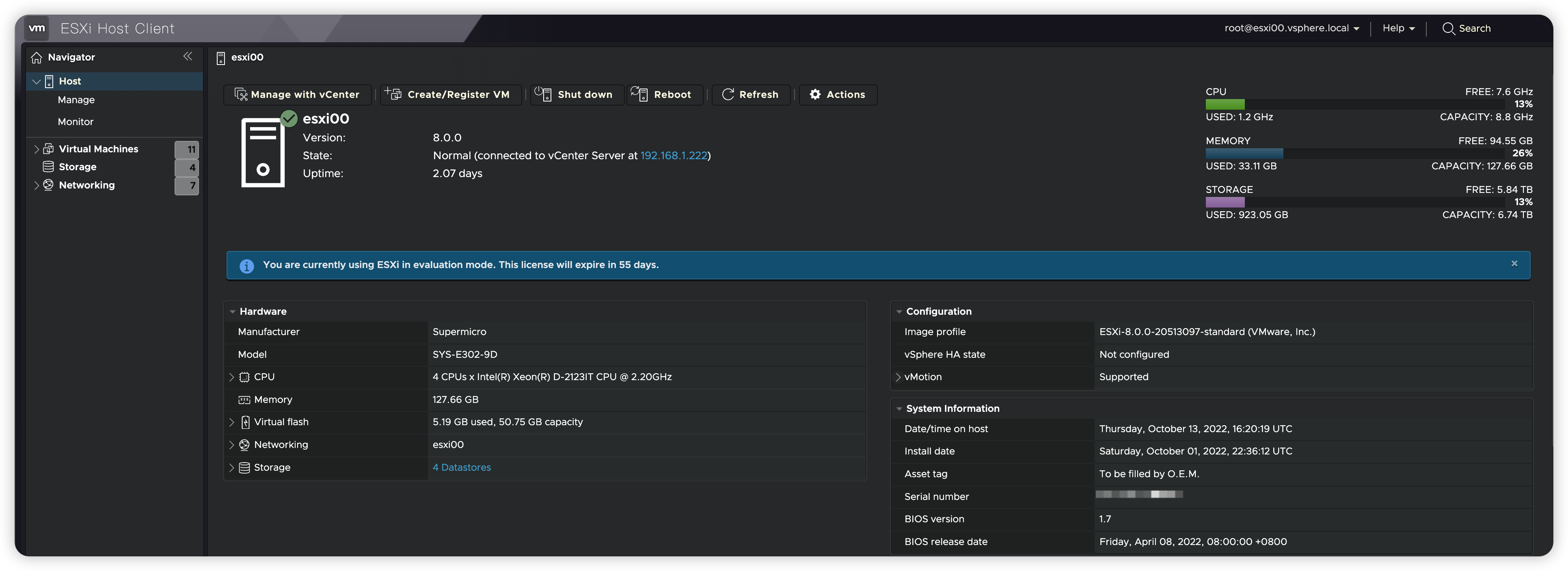Open Storage in Navigator

pos(77,167)
